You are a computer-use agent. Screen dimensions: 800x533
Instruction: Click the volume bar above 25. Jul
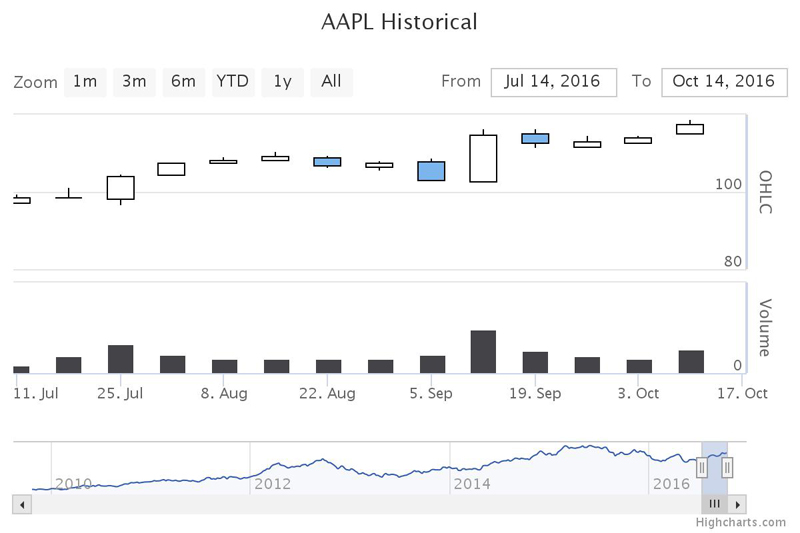[x=120, y=359]
